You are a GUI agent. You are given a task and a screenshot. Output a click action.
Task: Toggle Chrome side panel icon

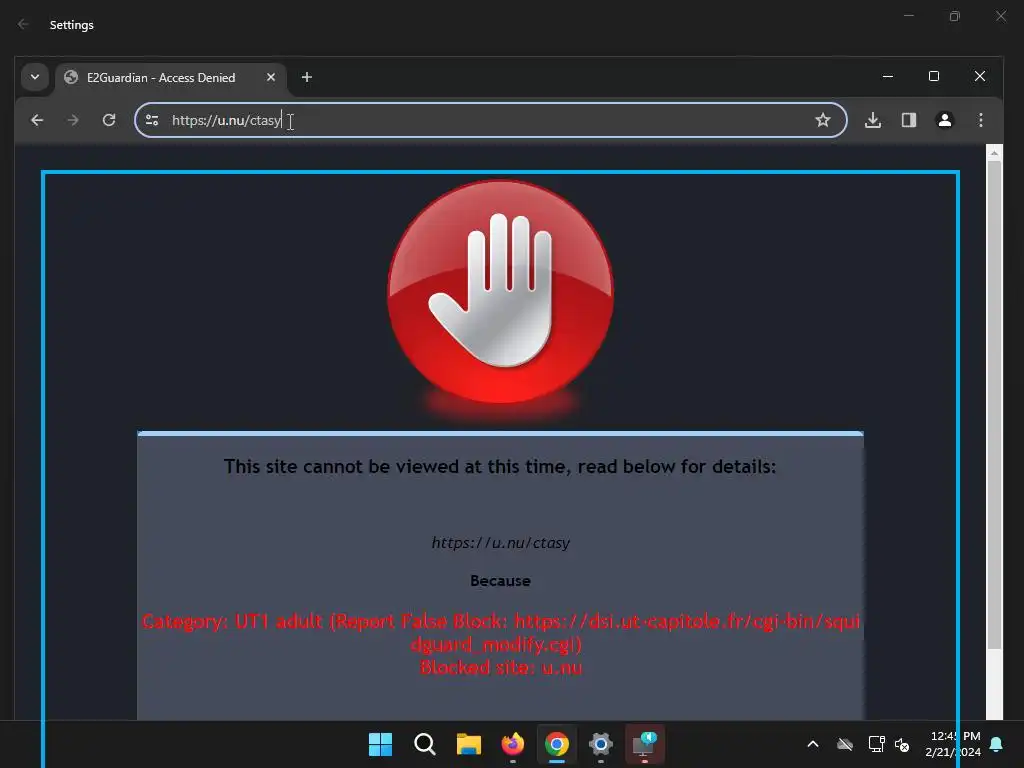pos(909,120)
